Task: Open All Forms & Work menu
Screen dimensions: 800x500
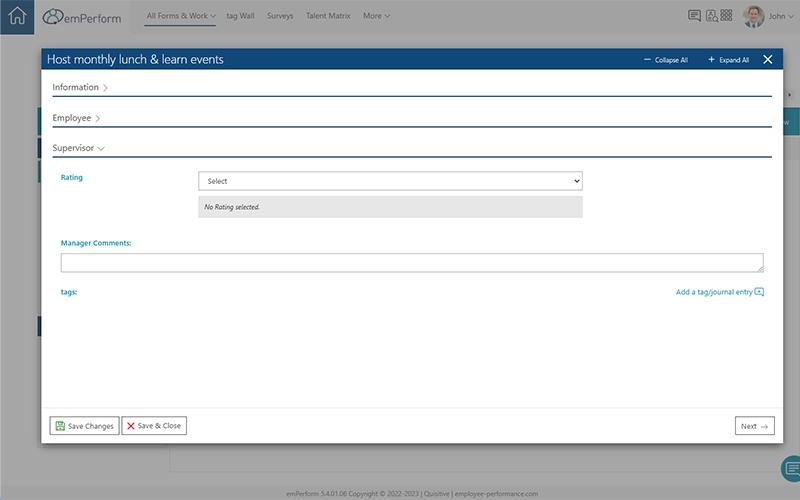Action: tap(181, 16)
